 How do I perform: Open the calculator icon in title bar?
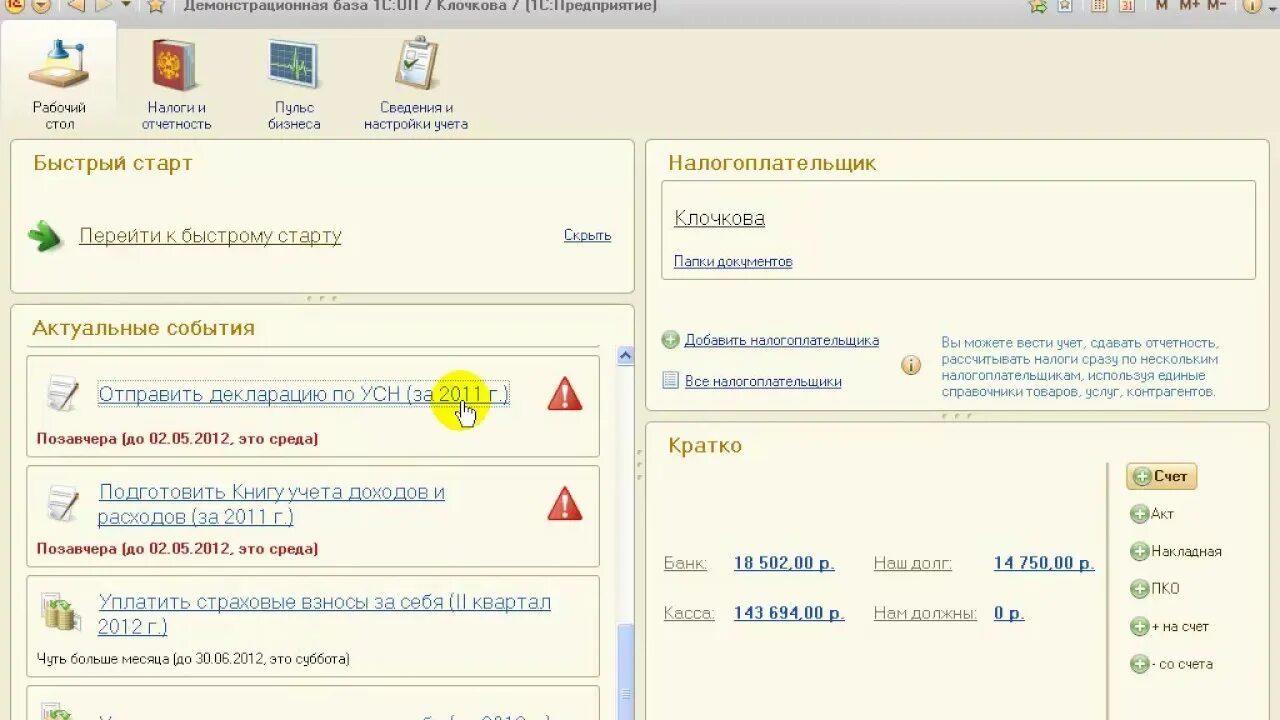(x=1099, y=6)
